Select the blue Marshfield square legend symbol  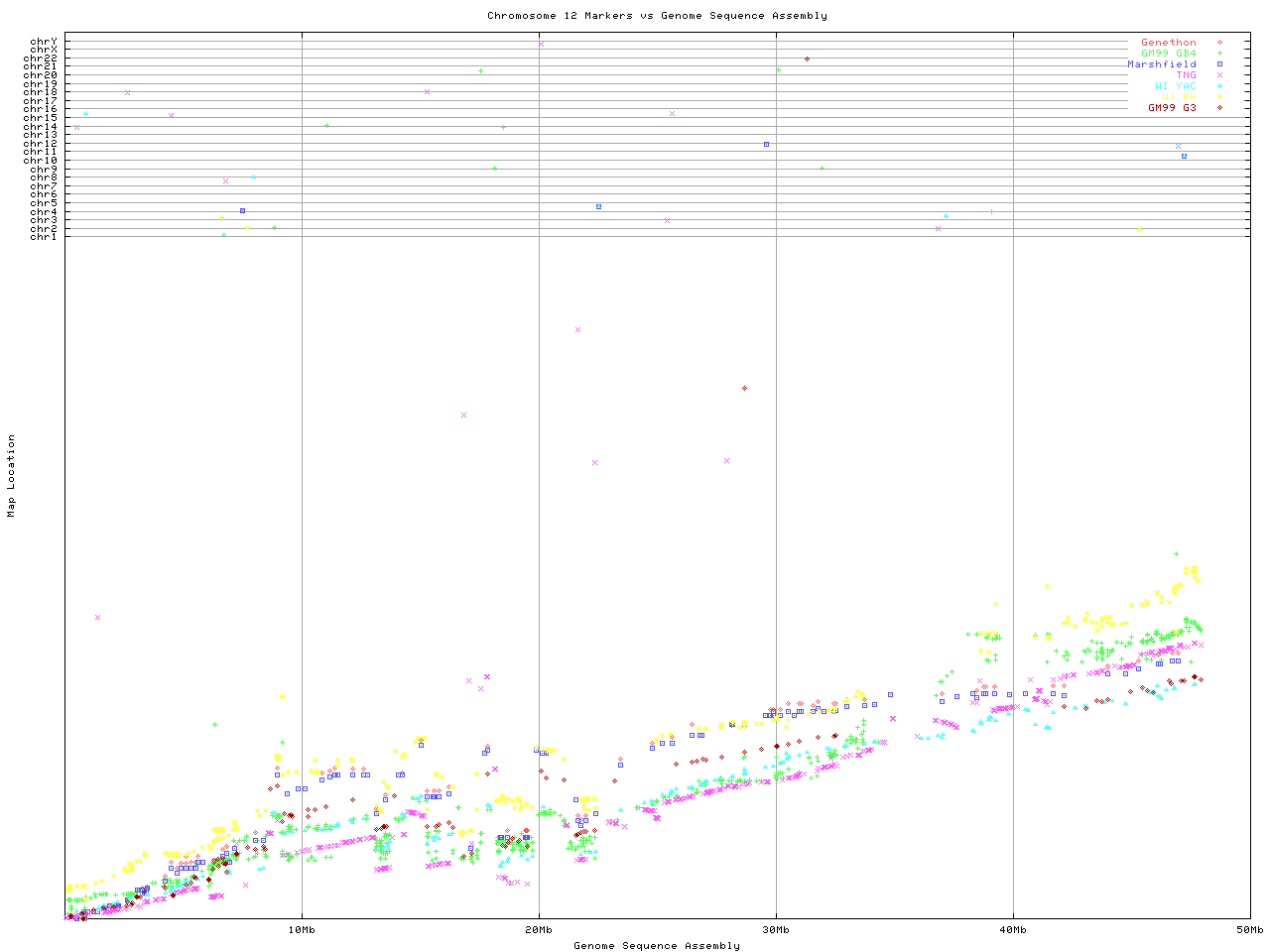point(1219,64)
